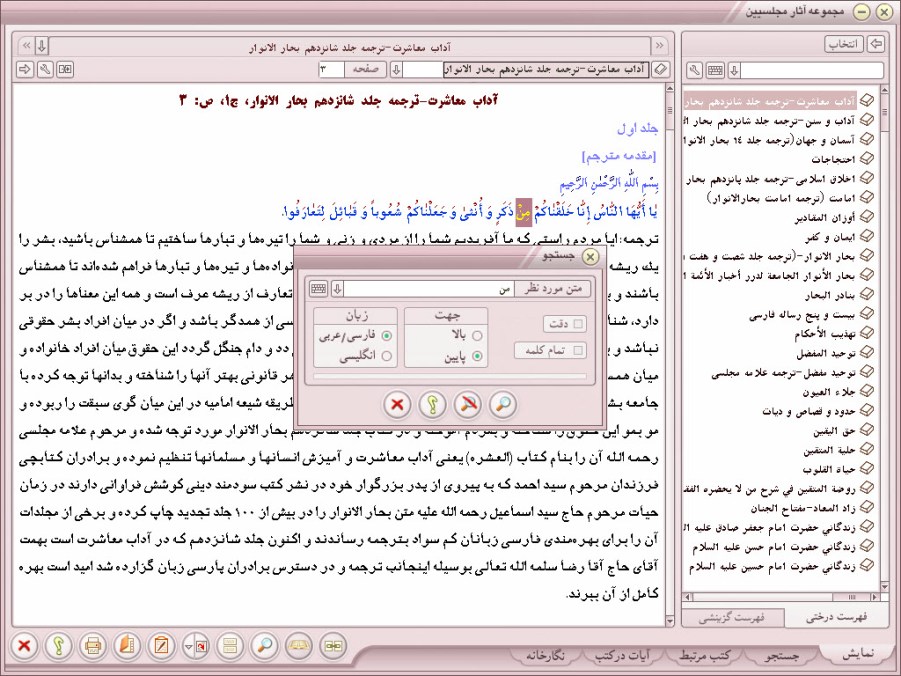Close the جستجو search dialog
The image size is (901, 676).
[590, 256]
